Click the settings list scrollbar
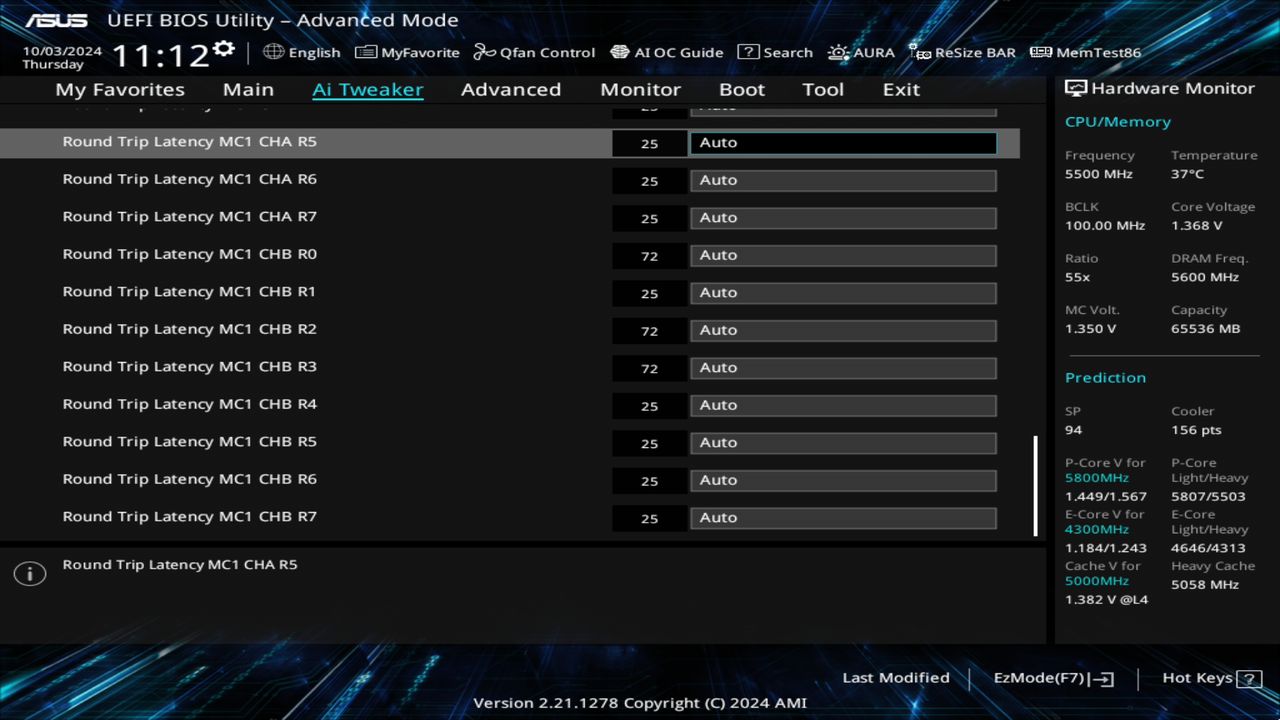This screenshot has height=720, width=1280. tap(1037, 485)
